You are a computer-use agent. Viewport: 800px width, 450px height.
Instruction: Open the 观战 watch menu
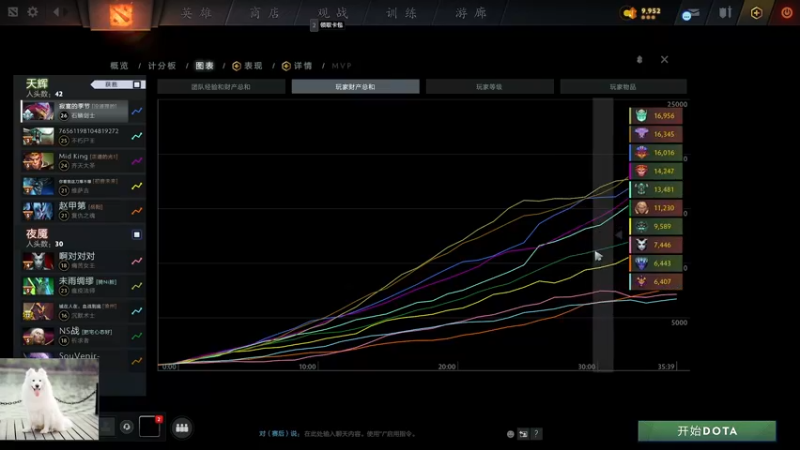[333, 13]
